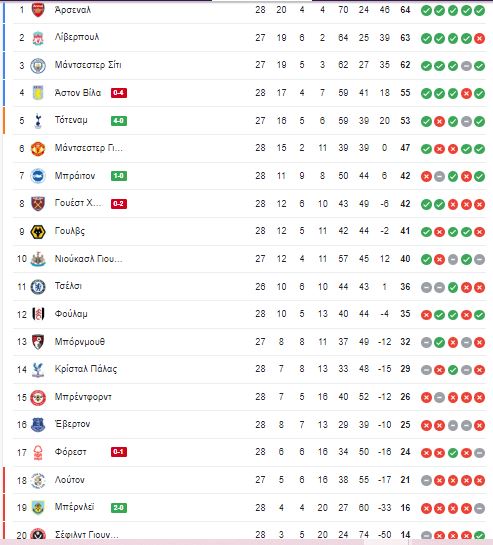Viewport: 493px width, 545px height.
Task: Click Brighton's 1-0 score badge
Action: click(x=119, y=176)
